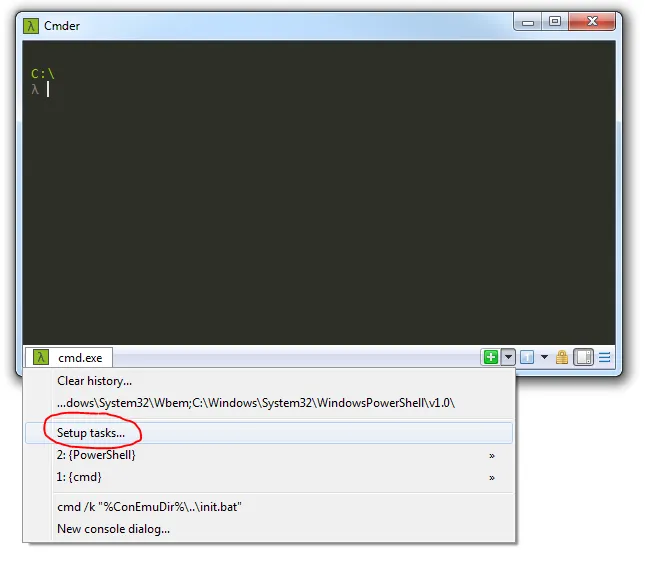Viewport: 645px width, 561px height.
Task: Close the Cmder window
Action: 592,21
